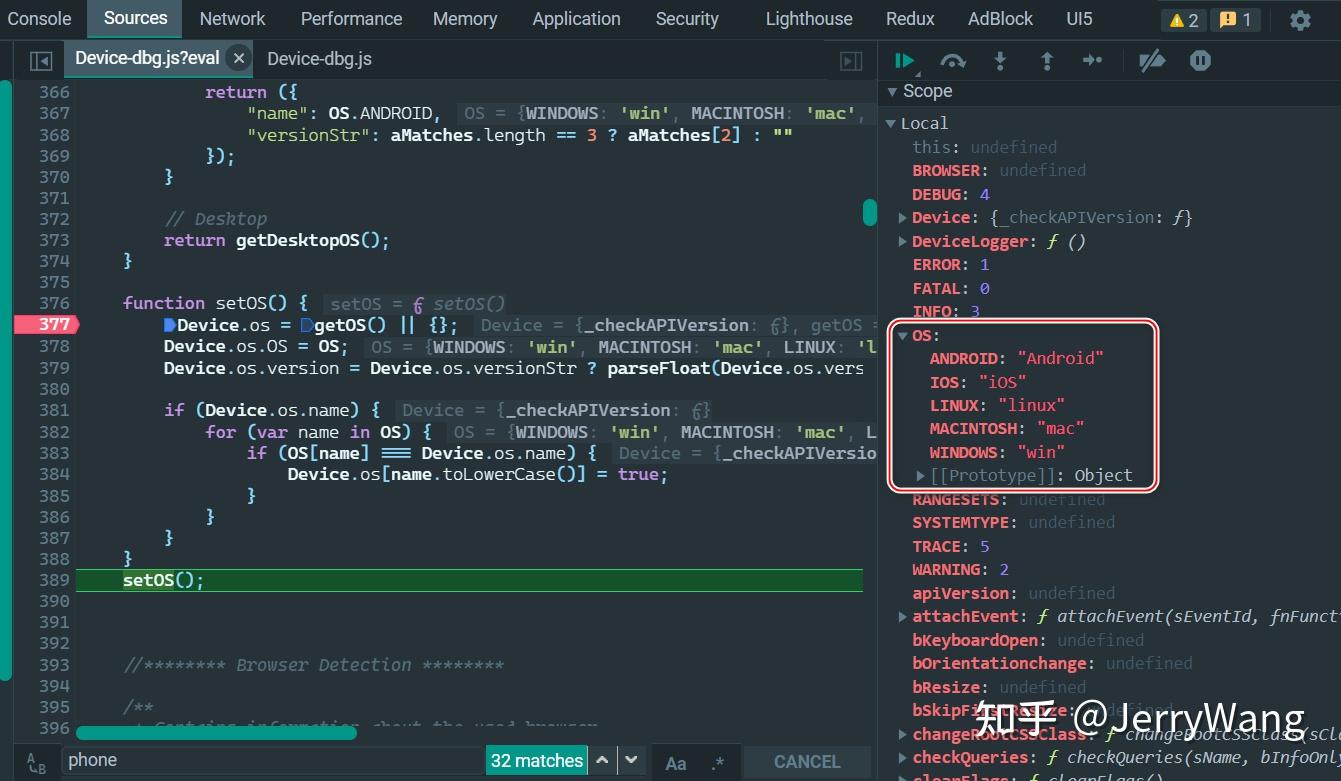Focus the search field containing phone
This screenshot has width=1341, height=781.
coord(275,761)
